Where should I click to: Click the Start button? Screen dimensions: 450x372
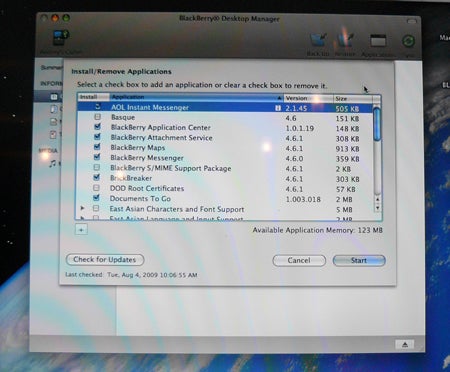pyautogui.click(x=359, y=261)
